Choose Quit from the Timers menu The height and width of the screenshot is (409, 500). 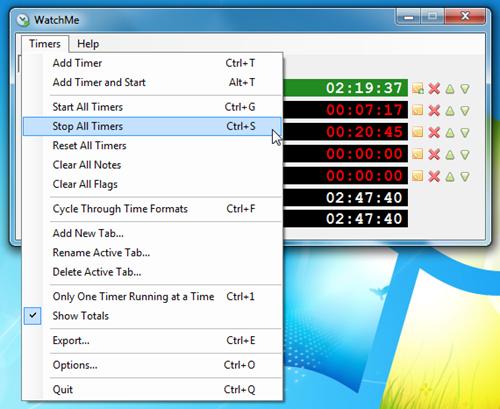[x=153, y=389]
